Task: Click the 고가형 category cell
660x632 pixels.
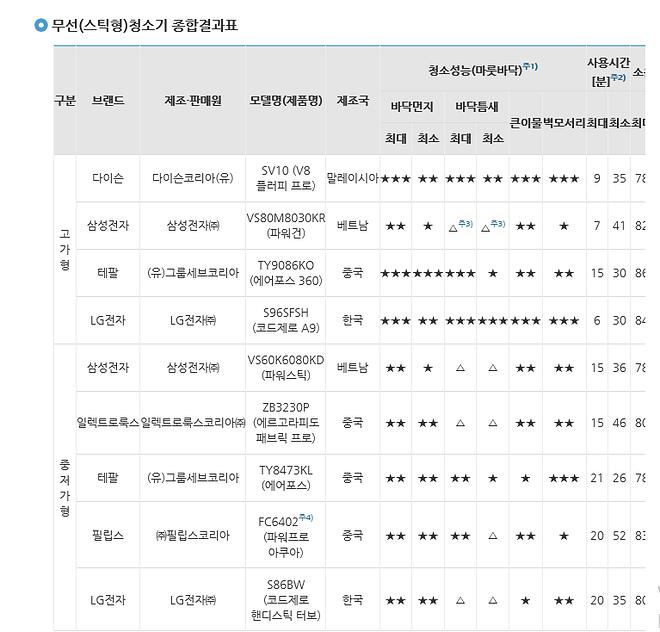Action: point(64,249)
